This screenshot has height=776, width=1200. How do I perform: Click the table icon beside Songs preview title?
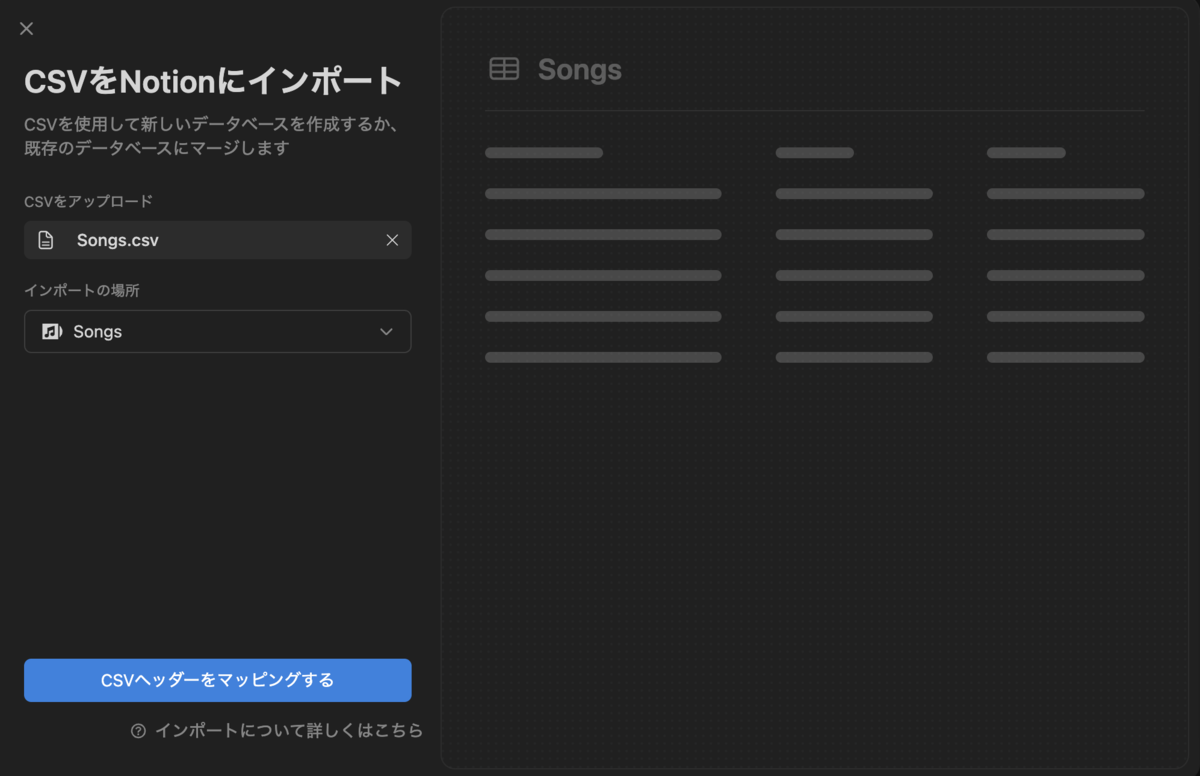(504, 69)
